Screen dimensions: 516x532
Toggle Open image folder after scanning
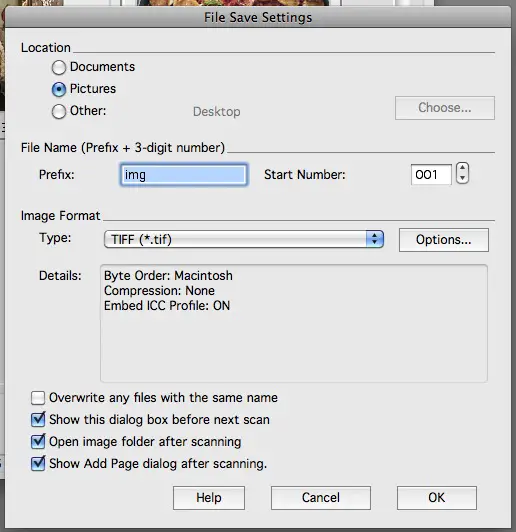[38, 441]
